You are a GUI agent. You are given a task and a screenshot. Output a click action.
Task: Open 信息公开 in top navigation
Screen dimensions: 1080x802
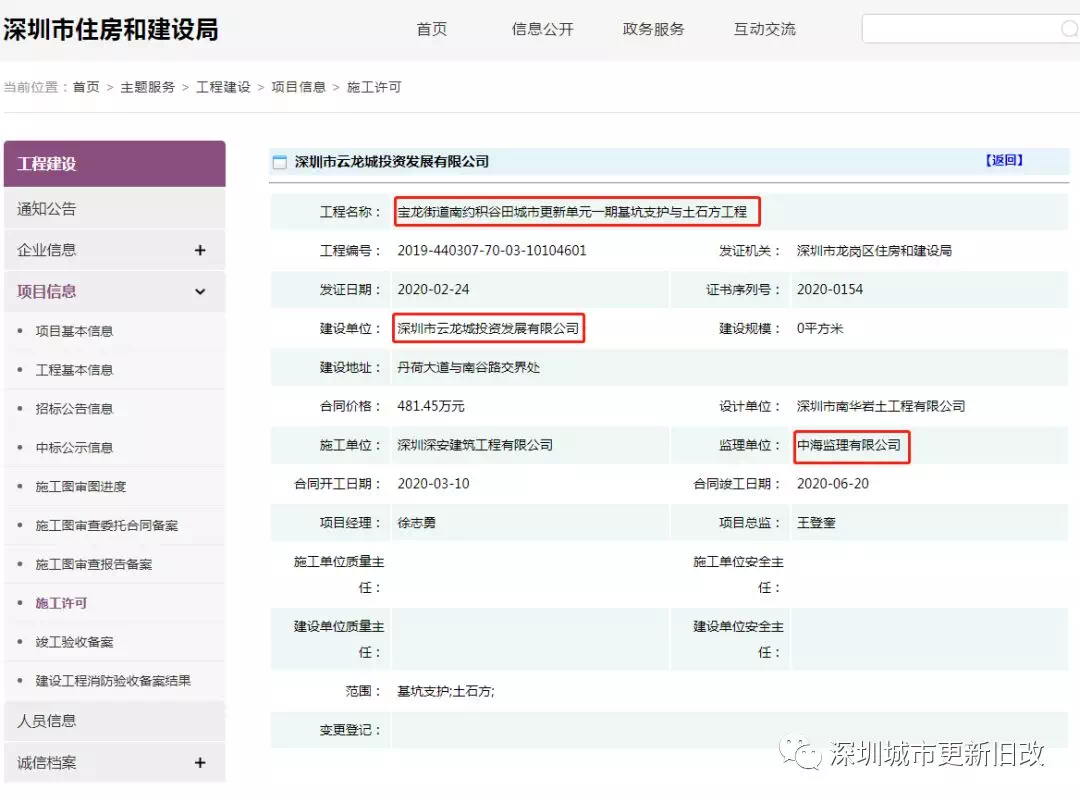pos(543,29)
